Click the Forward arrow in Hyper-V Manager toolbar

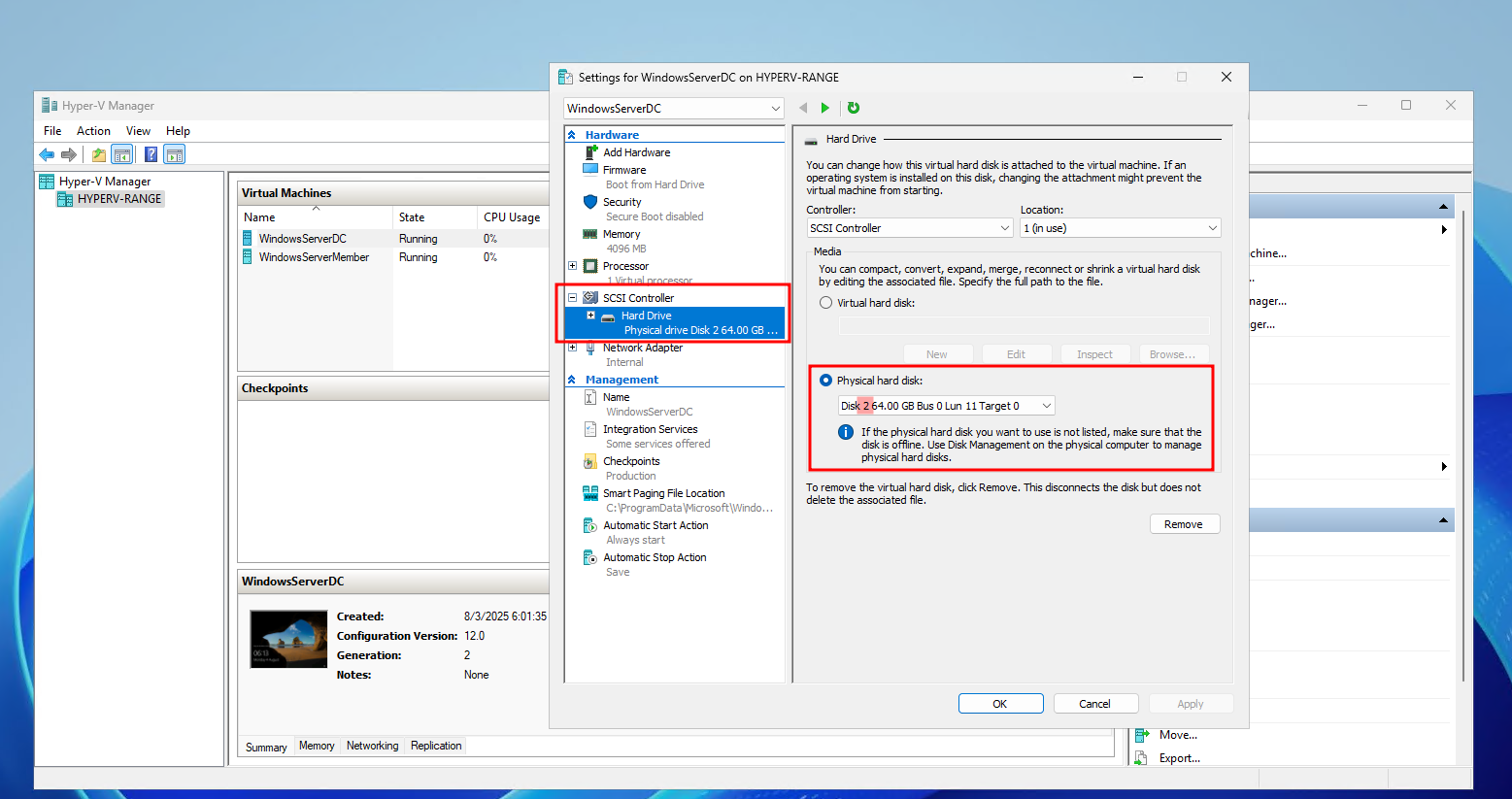pos(69,154)
